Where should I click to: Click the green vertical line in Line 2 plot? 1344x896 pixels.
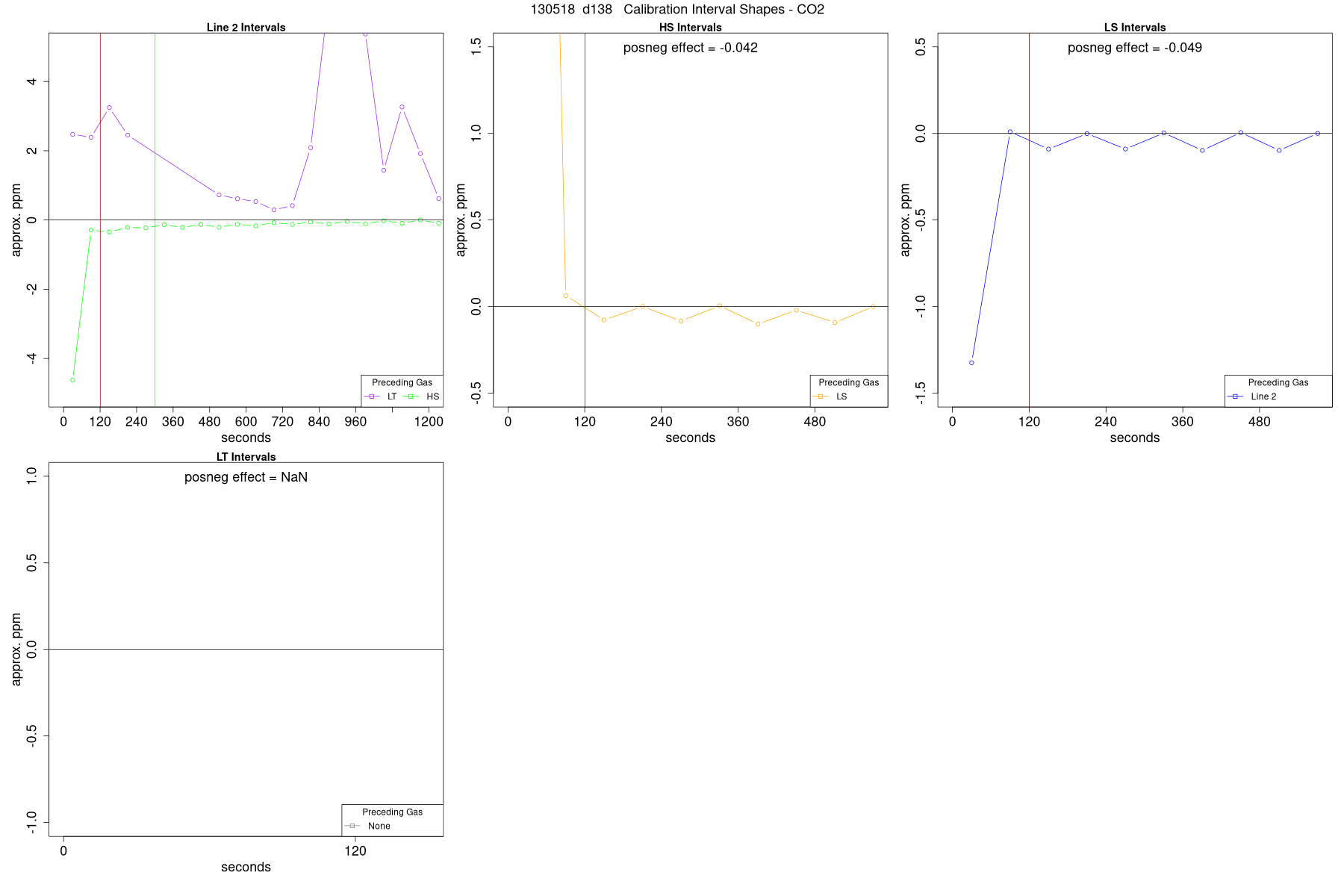[155, 220]
